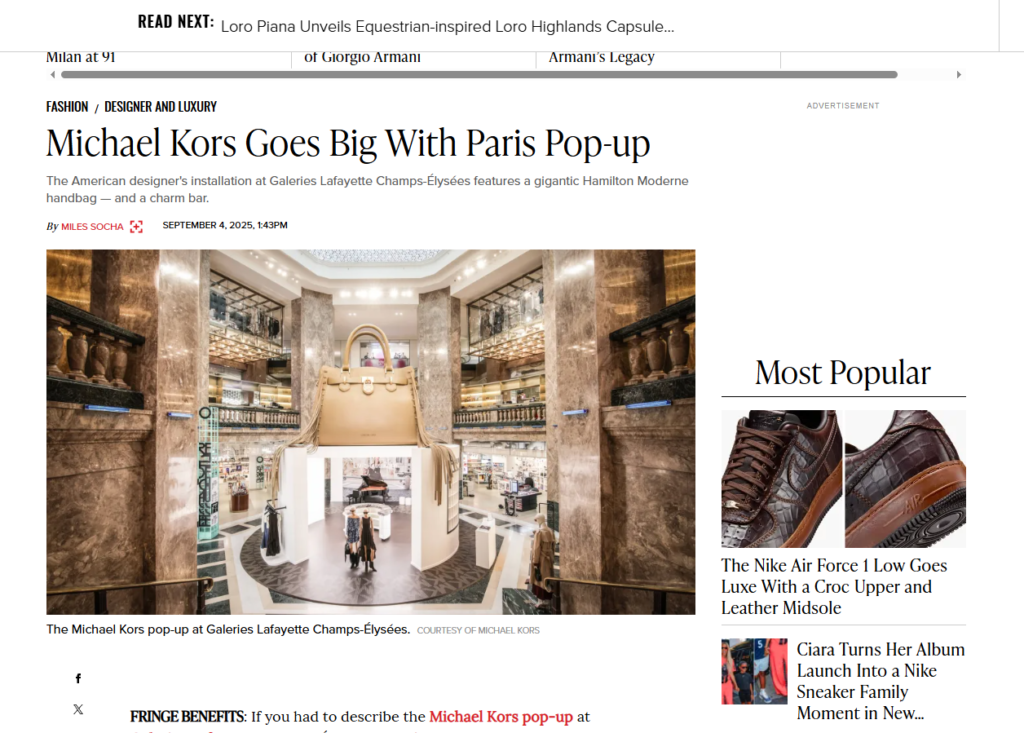Screen dimensions: 1024x733
Task: Click right arrow of carousel scrollbar
Action: 959,74
